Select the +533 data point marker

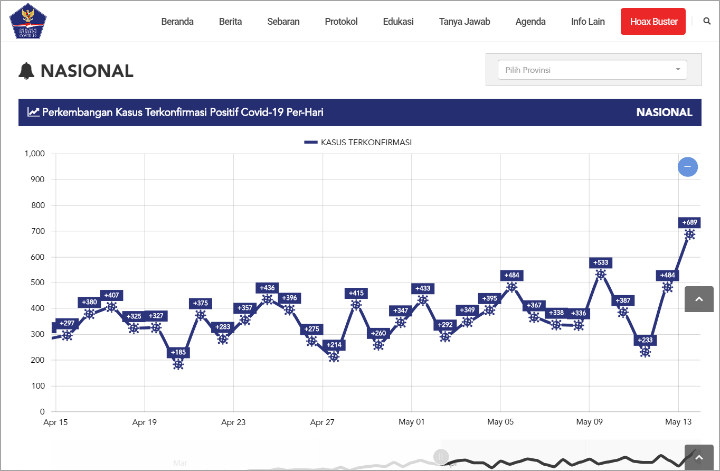tap(601, 275)
